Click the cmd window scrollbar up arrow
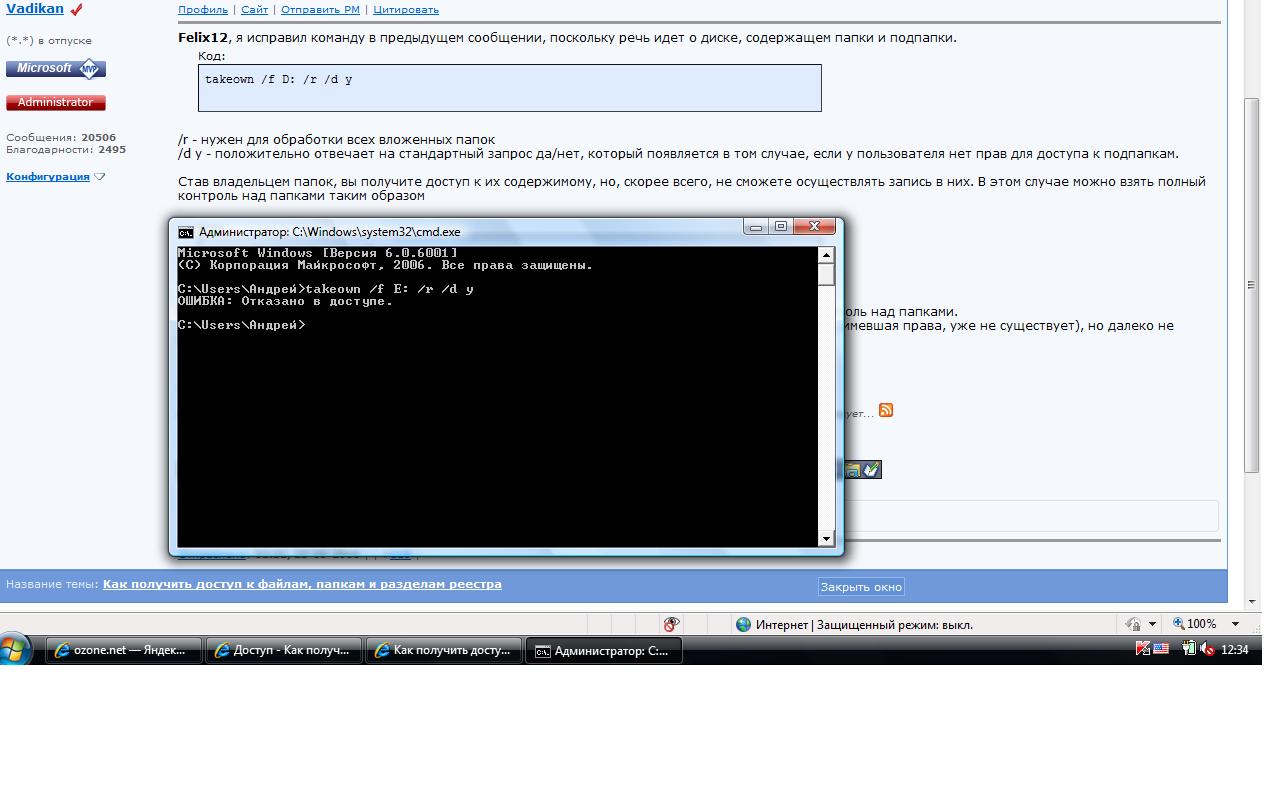Screen dimensions: 1280x800 tap(826, 255)
